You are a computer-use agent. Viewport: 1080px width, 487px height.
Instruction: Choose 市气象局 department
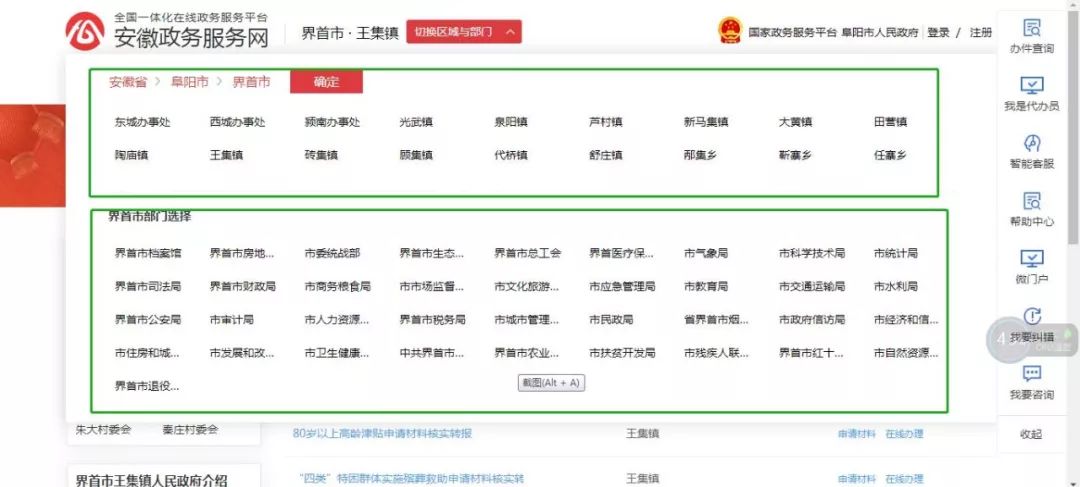tap(706, 253)
